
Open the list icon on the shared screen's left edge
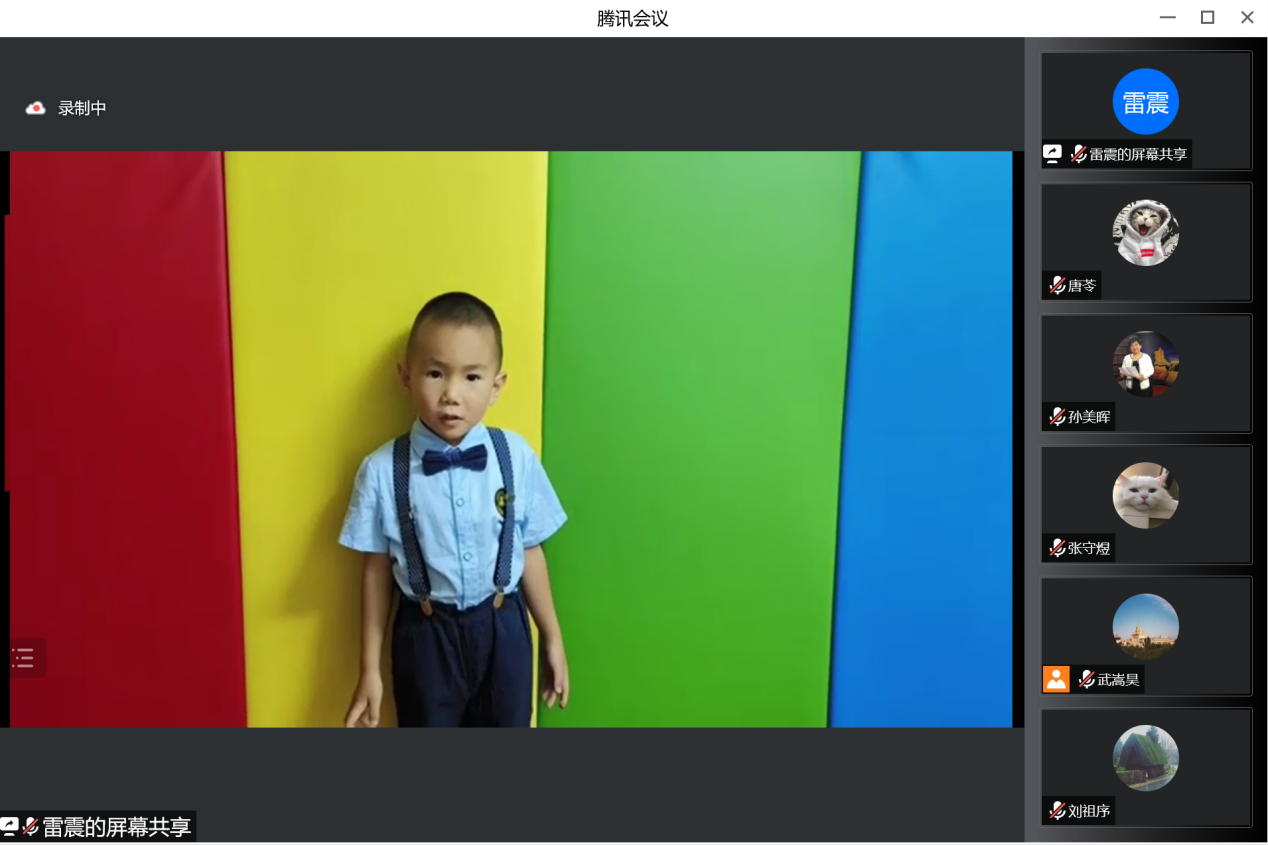tap(24, 657)
